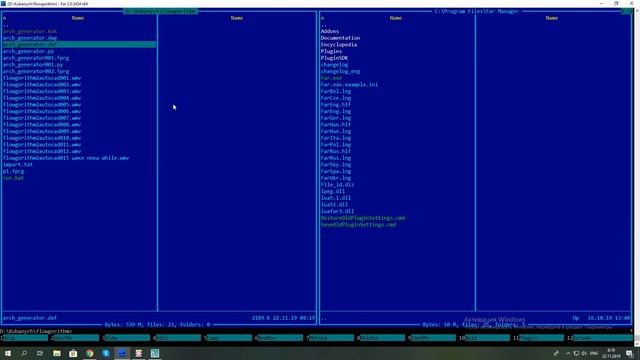Select Far.exe.example.ini file
This screenshot has width=640, height=360.
pos(349,84)
